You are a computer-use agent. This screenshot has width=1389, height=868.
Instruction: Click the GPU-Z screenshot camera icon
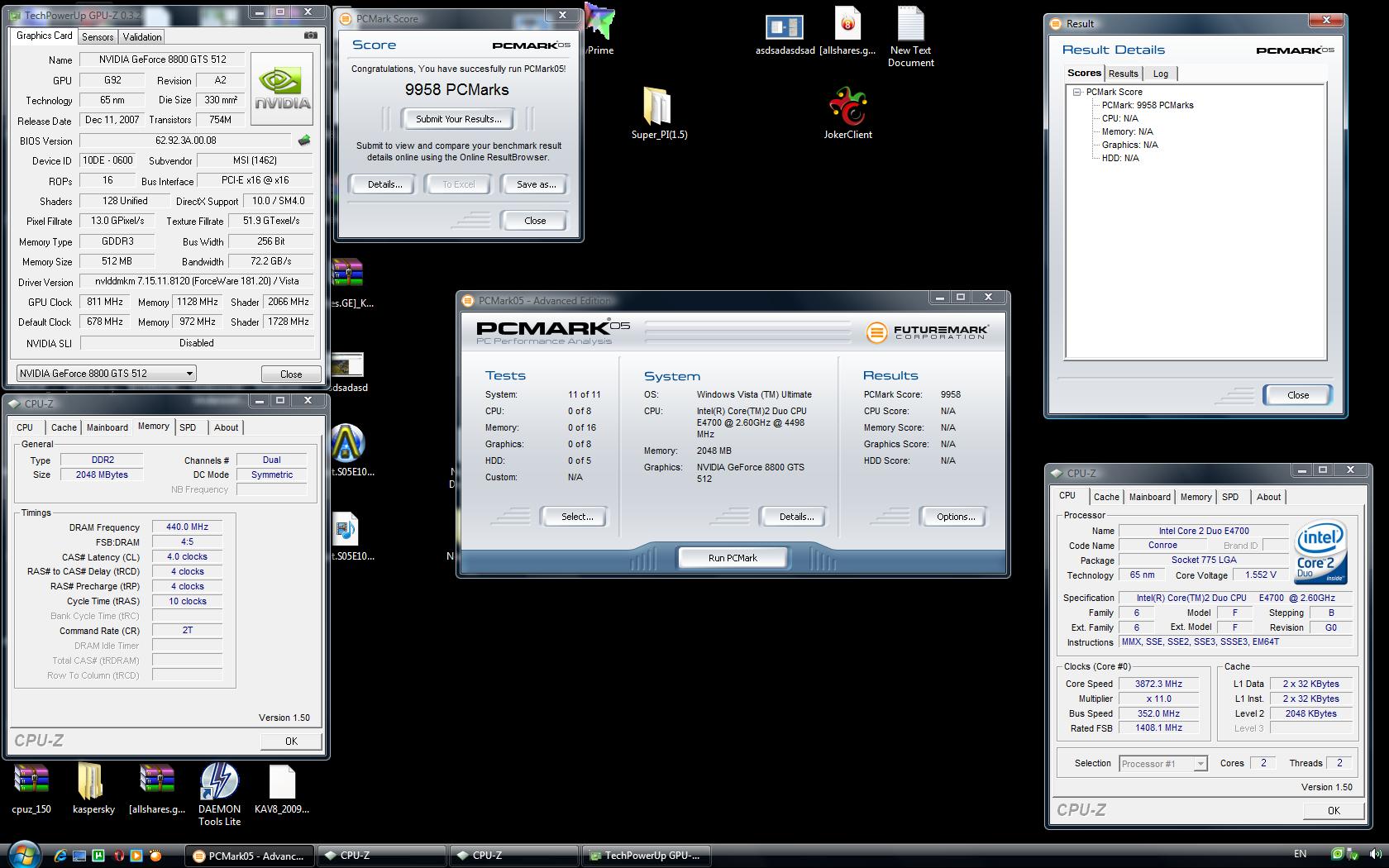pos(310,36)
